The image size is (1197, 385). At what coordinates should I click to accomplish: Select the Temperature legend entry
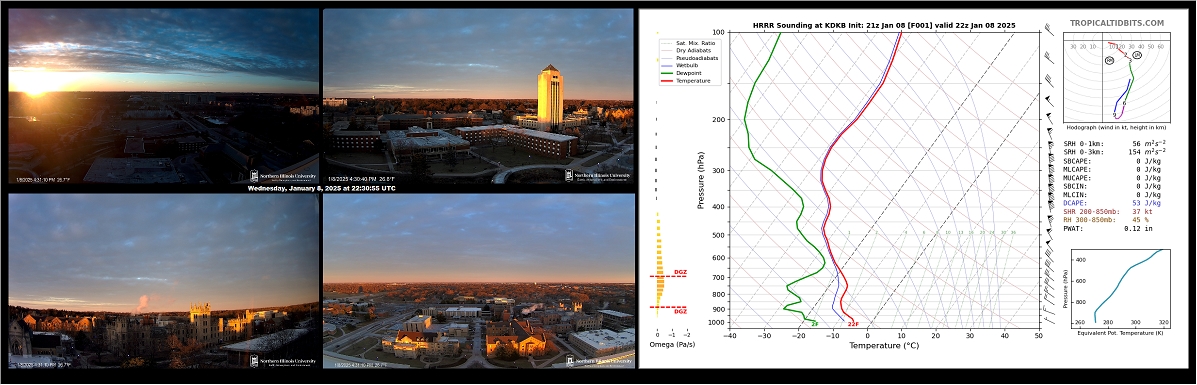(x=686, y=80)
